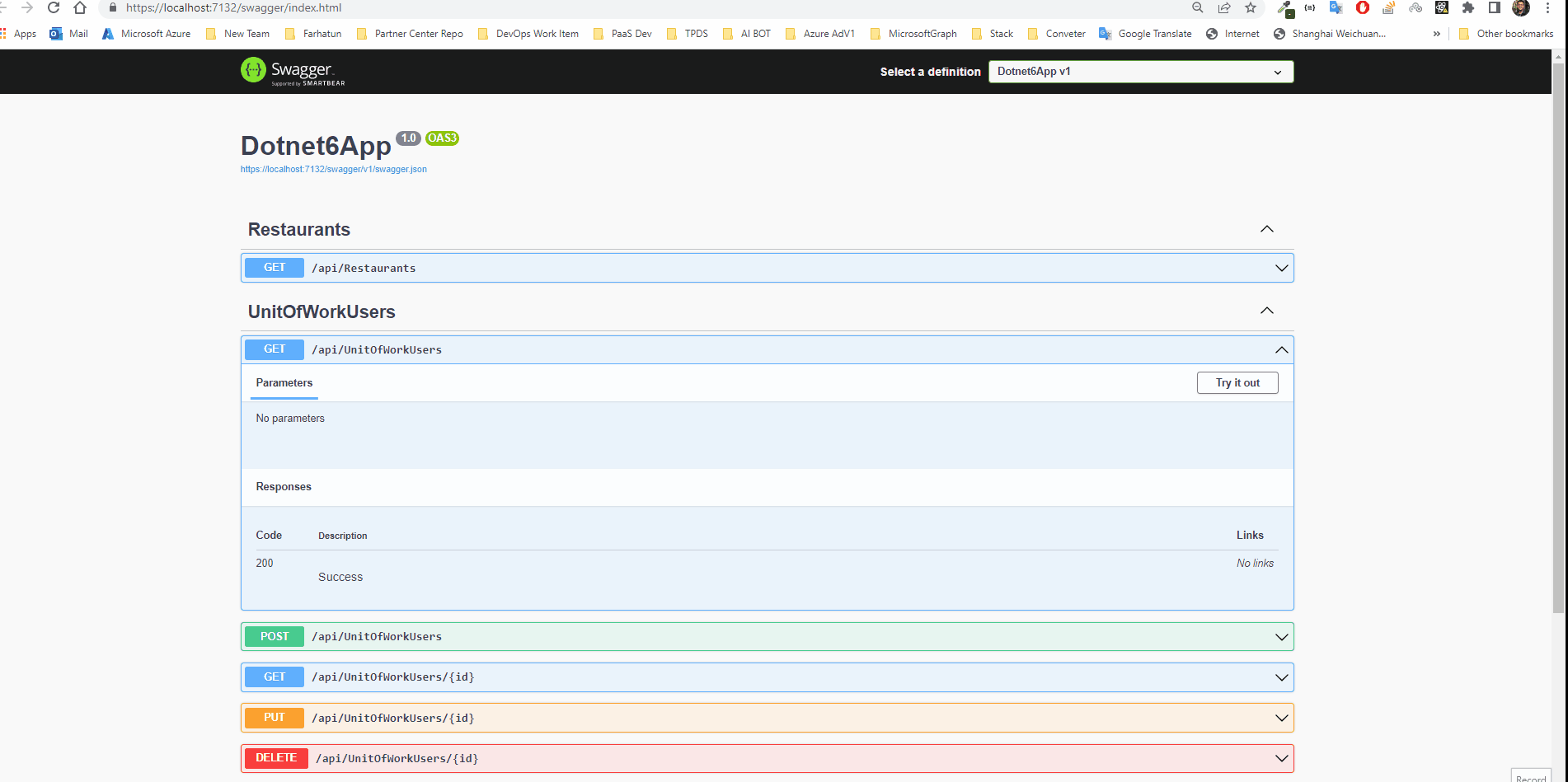The height and width of the screenshot is (782, 1568).
Task: Toggle the browser side panel icon
Action: point(1495,7)
